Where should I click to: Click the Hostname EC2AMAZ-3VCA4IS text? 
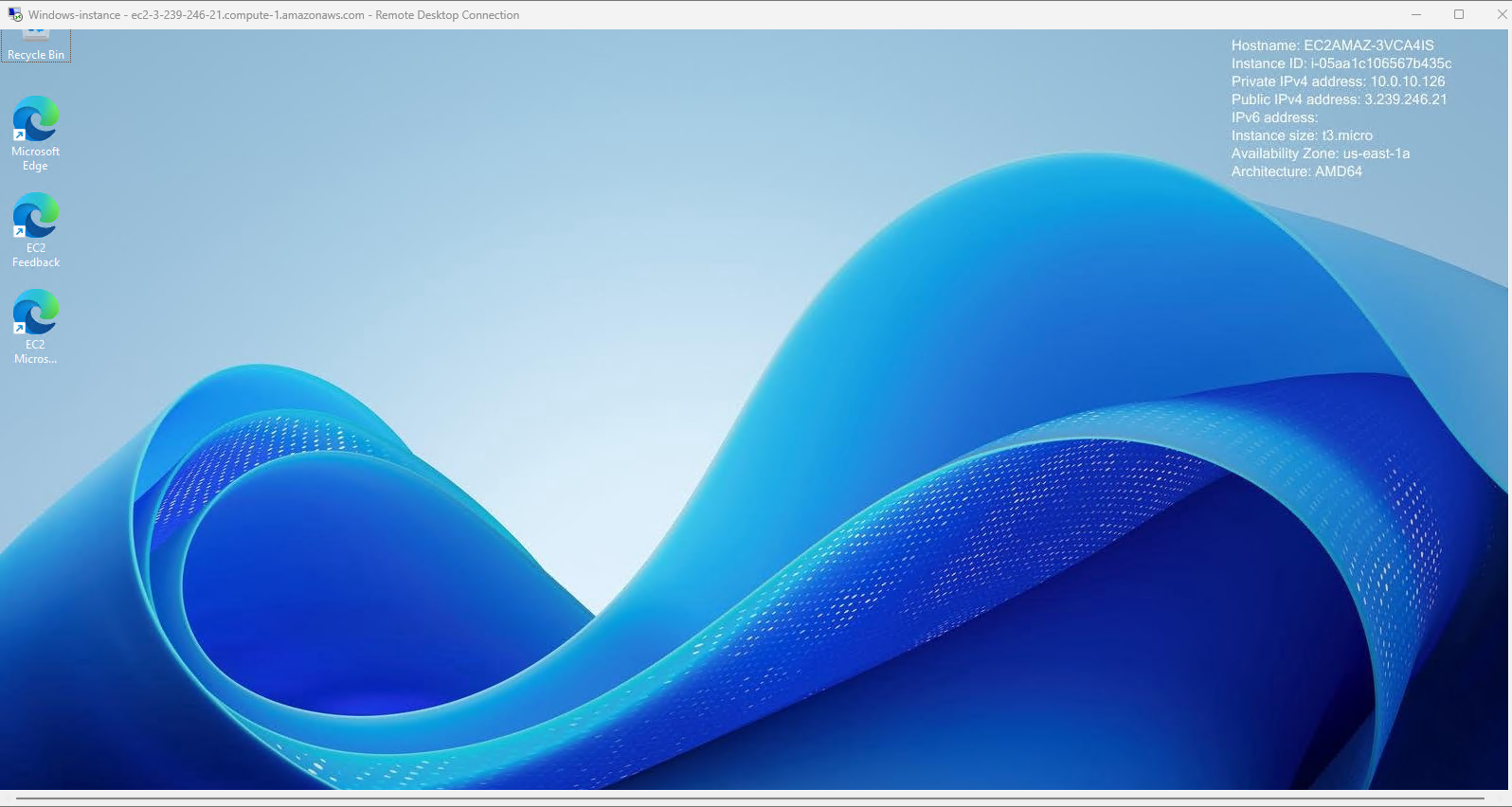pyautogui.click(x=1332, y=45)
